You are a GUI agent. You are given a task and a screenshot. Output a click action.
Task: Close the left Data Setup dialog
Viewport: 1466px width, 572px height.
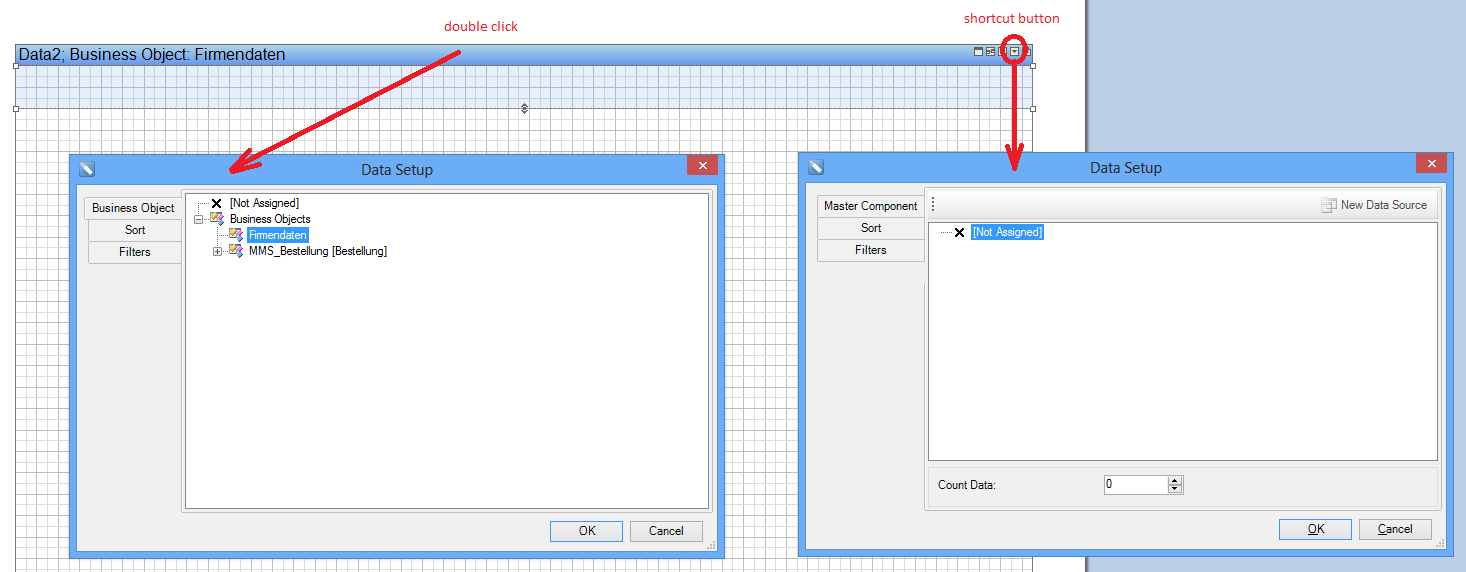coord(702,166)
